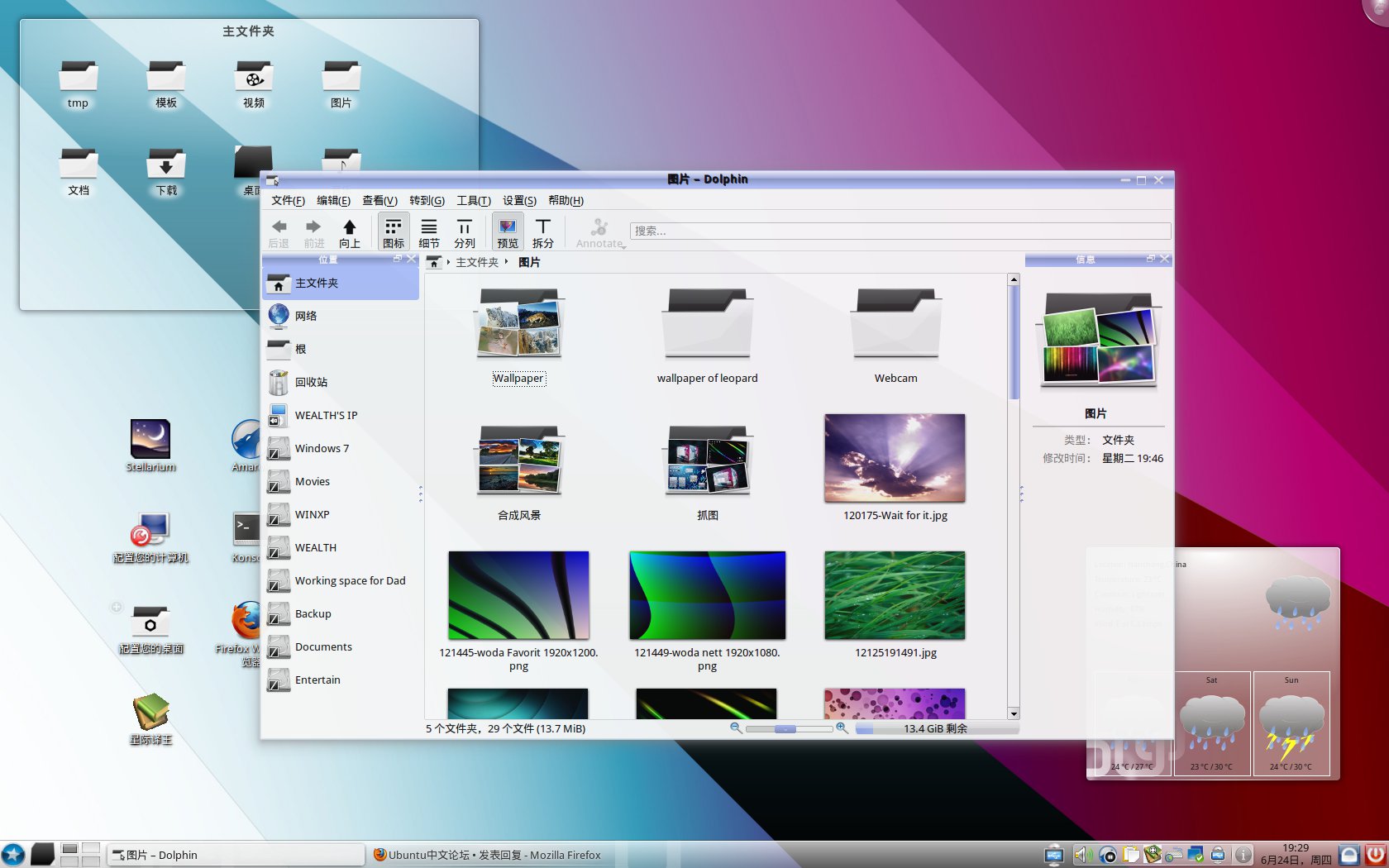The width and height of the screenshot is (1389, 868).
Task: Select WEALTH'S IP place
Action: 341,415
